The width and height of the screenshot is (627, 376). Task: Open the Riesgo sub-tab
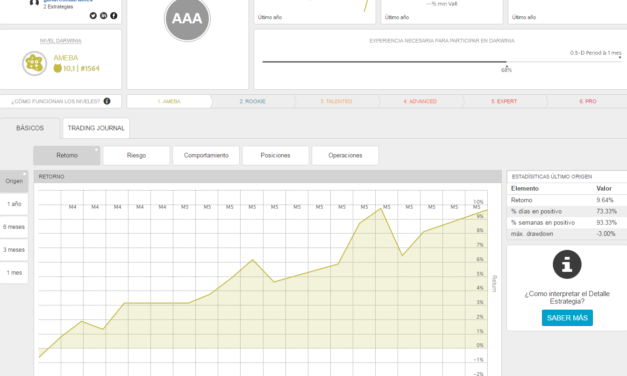point(136,155)
